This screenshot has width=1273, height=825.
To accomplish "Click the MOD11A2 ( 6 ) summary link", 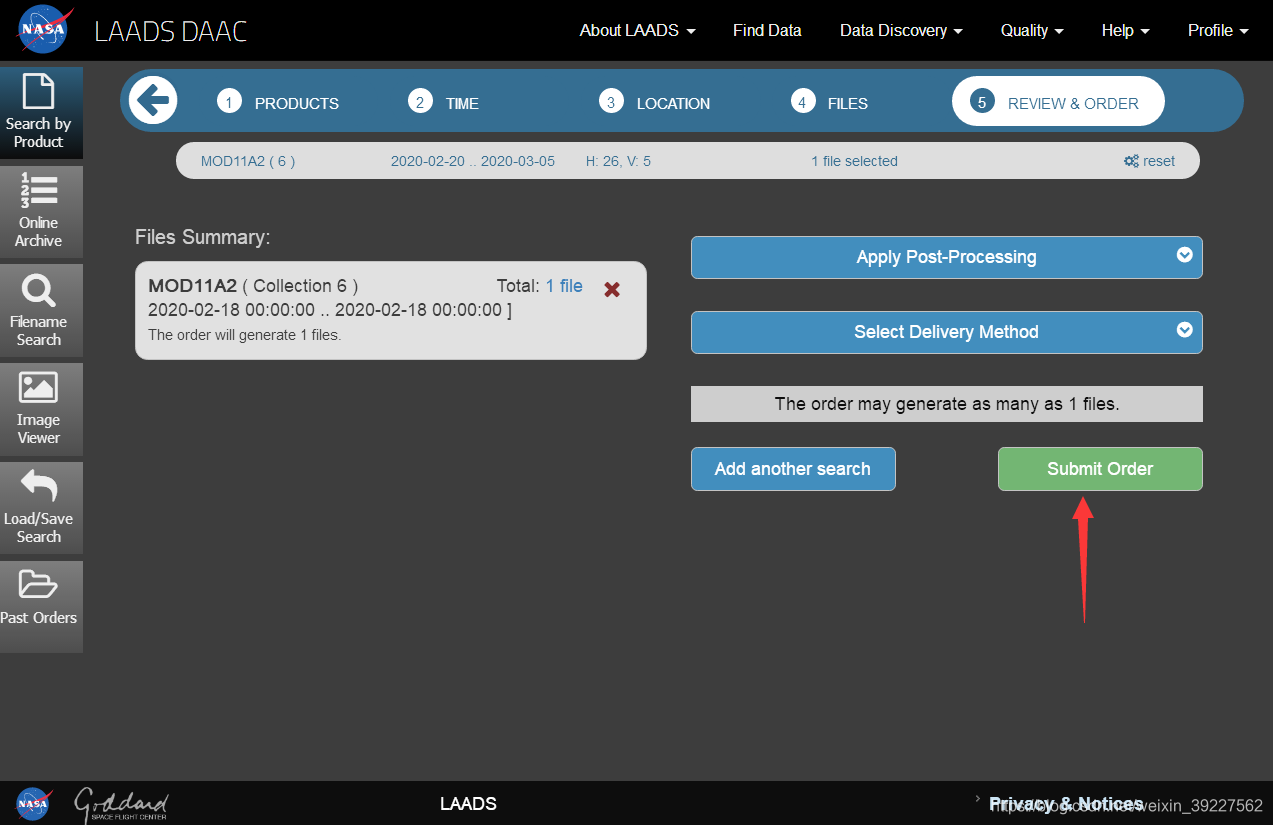I will (248, 161).
